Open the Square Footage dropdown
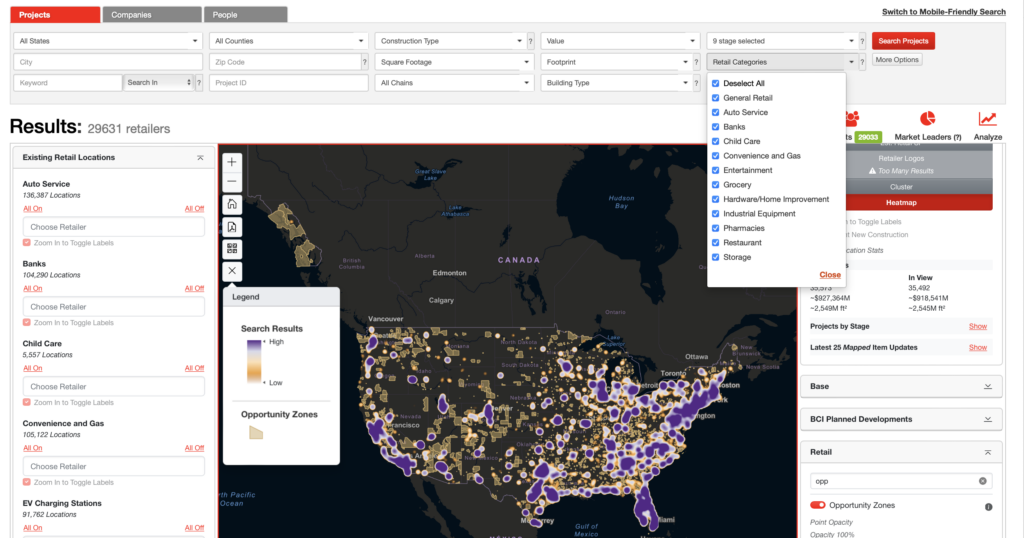1024x538 pixels. click(454, 62)
